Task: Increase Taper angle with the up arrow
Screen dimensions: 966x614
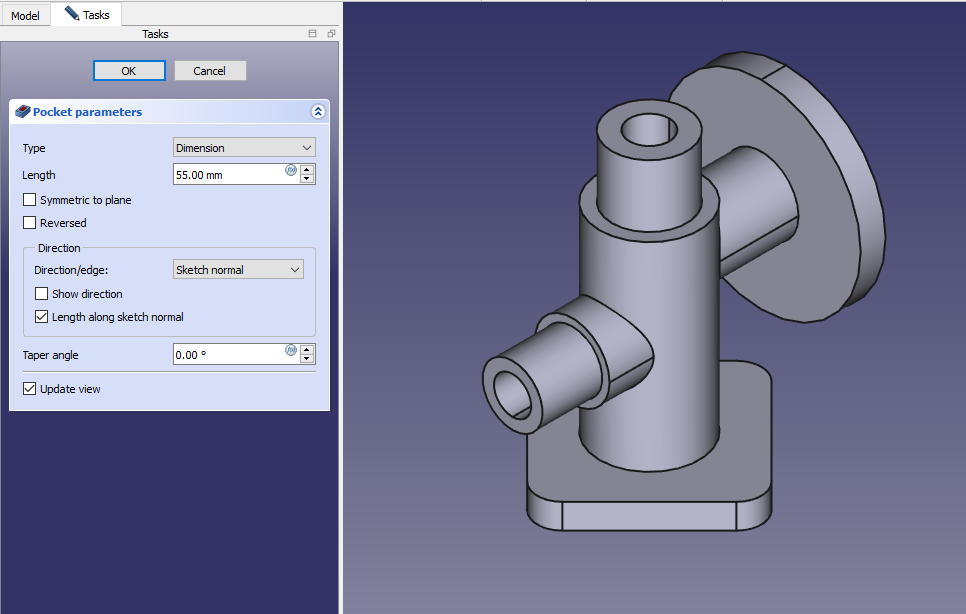Action: coord(307,349)
